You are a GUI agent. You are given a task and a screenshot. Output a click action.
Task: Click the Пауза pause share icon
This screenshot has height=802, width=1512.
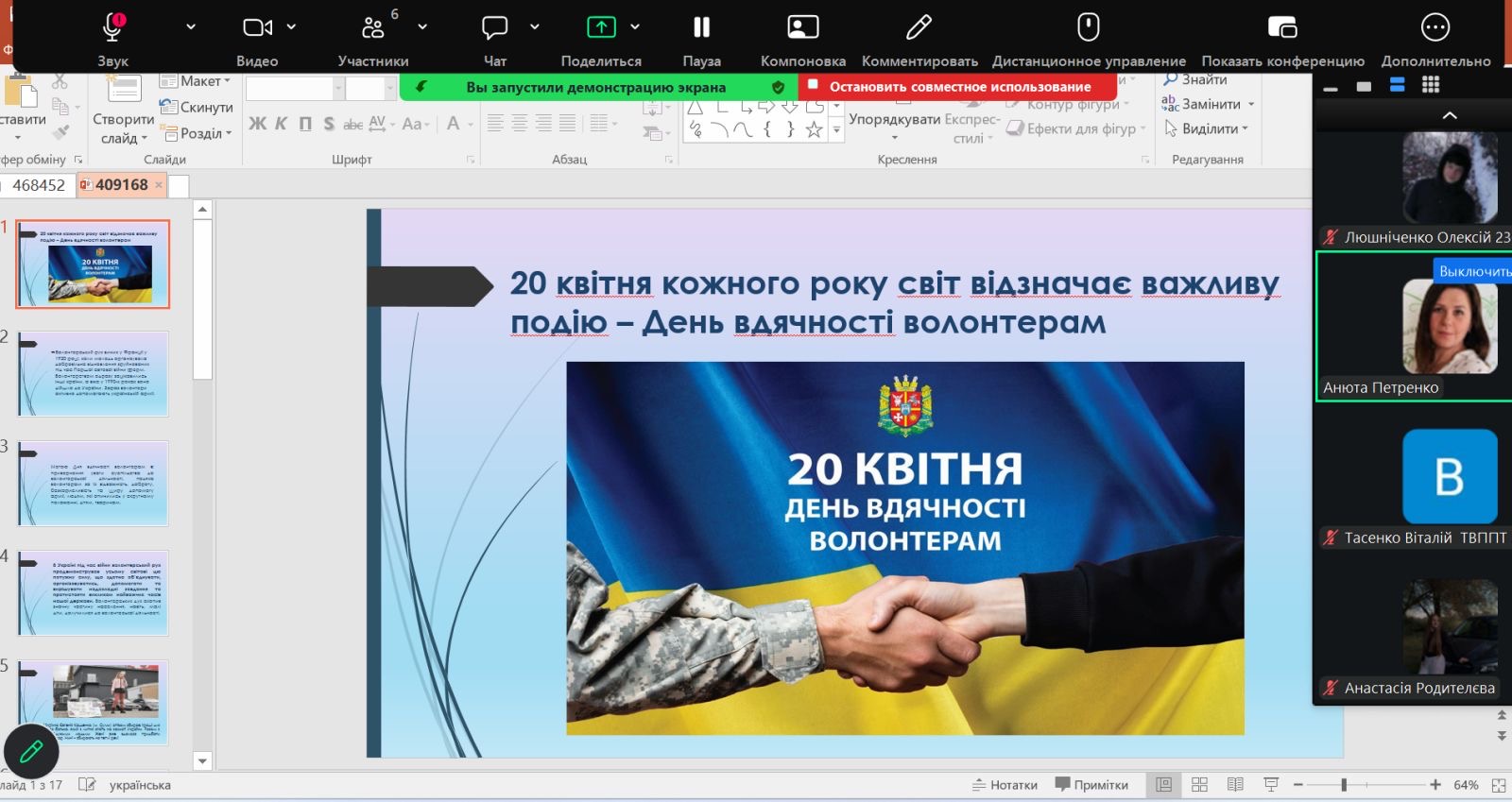pos(701,27)
